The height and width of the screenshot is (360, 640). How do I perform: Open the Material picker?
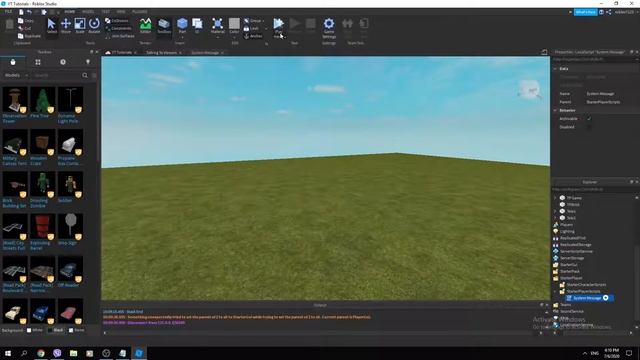pyautogui.click(x=218, y=26)
